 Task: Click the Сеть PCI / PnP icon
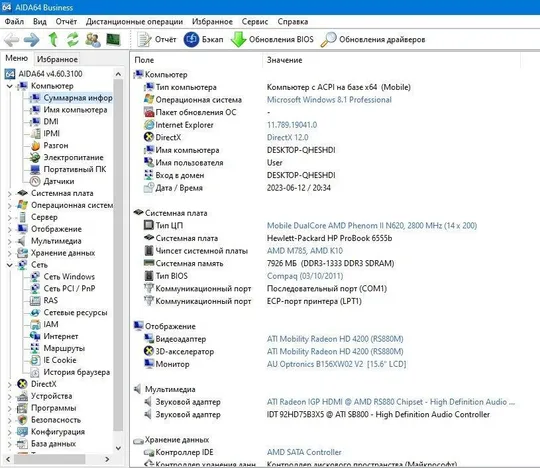point(35,289)
